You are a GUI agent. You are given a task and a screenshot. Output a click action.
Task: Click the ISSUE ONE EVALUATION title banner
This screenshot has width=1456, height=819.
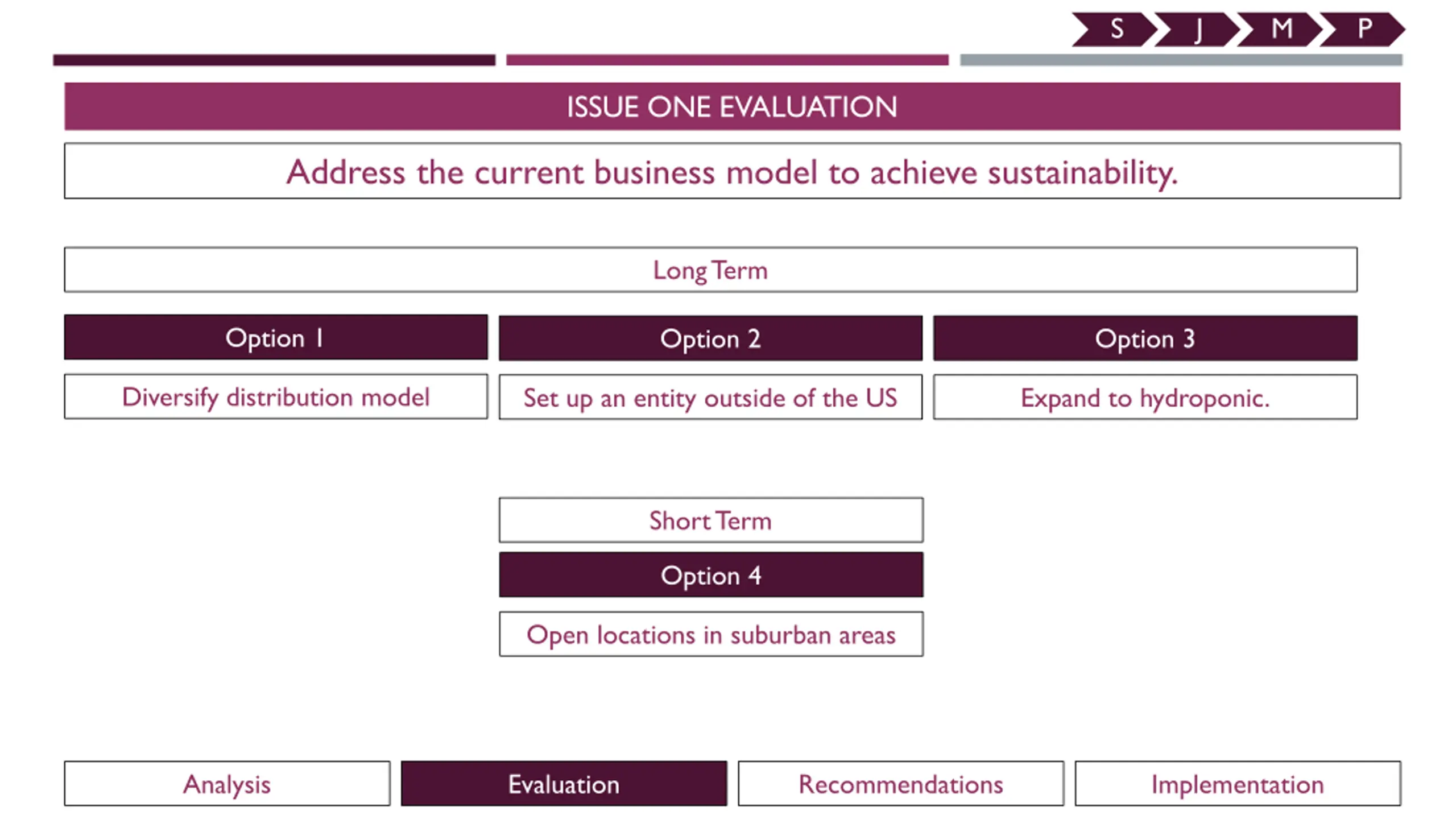pyautogui.click(x=732, y=106)
